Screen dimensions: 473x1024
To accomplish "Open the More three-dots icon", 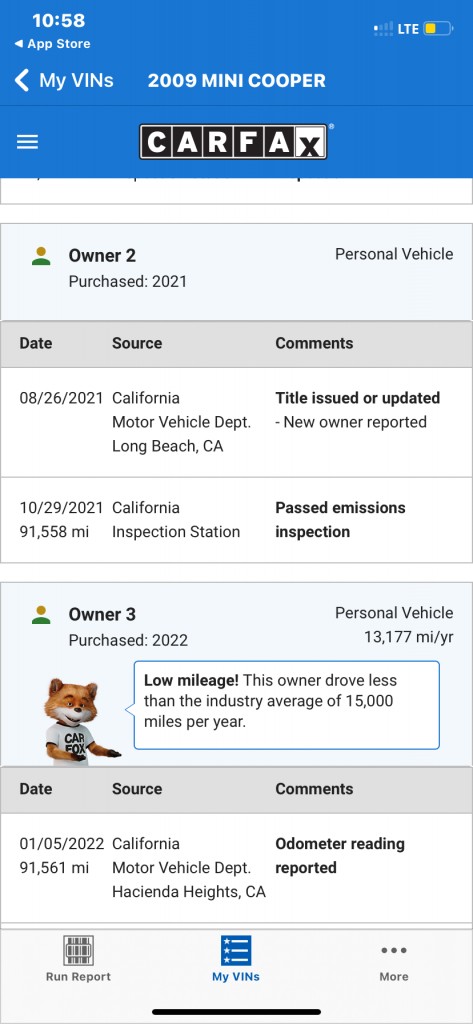I will coord(394,950).
